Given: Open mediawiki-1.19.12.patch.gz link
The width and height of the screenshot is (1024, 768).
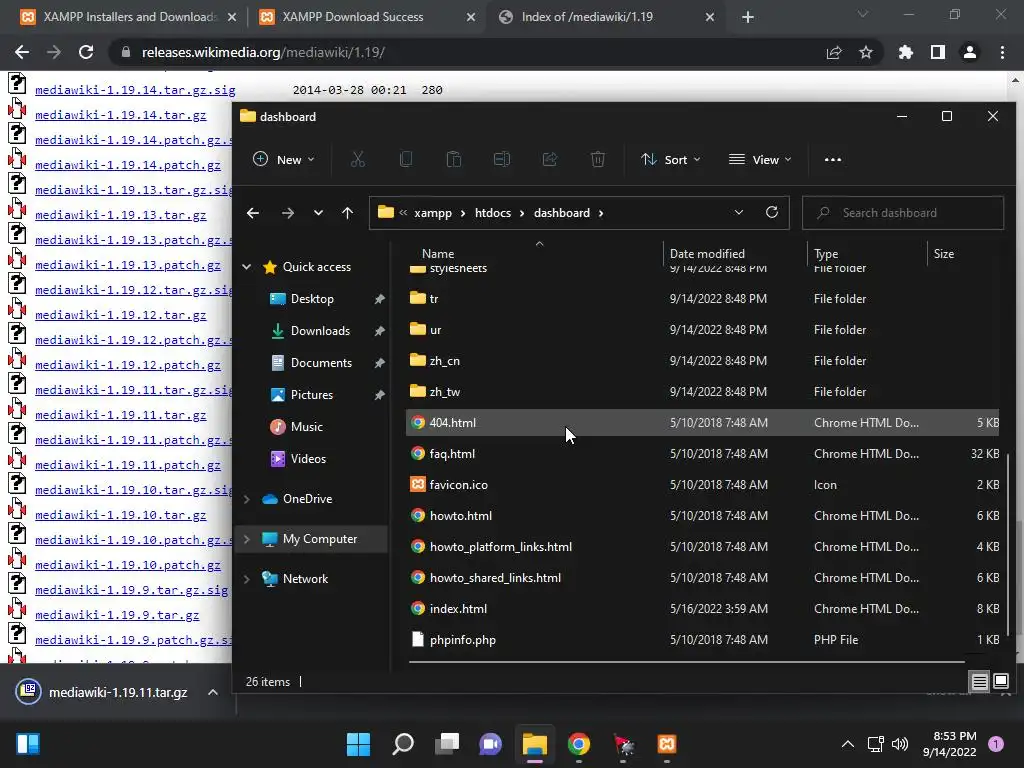Looking at the screenshot, I should (x=128, y=365).
